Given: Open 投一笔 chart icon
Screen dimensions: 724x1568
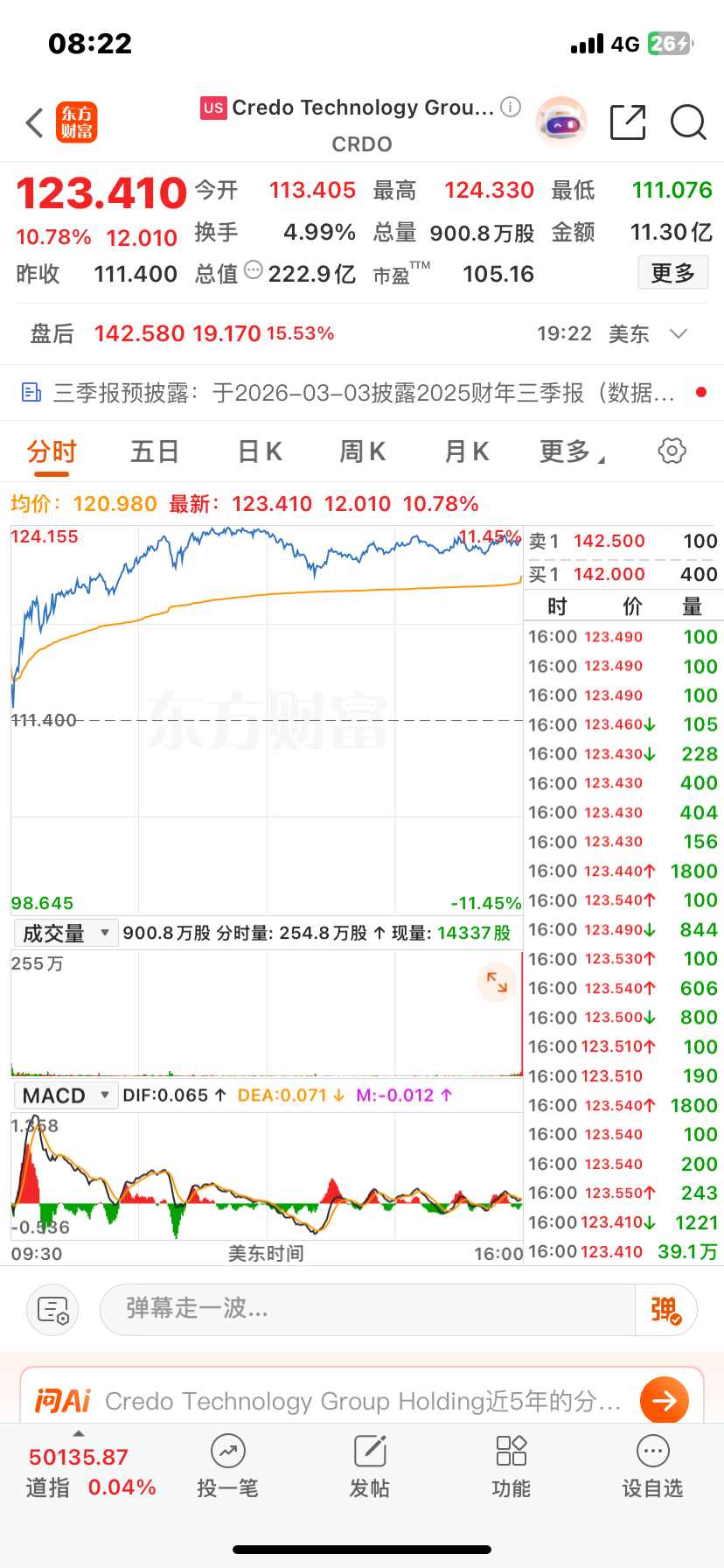Looking at the screenshot, I should click(x=227, y=1451).
